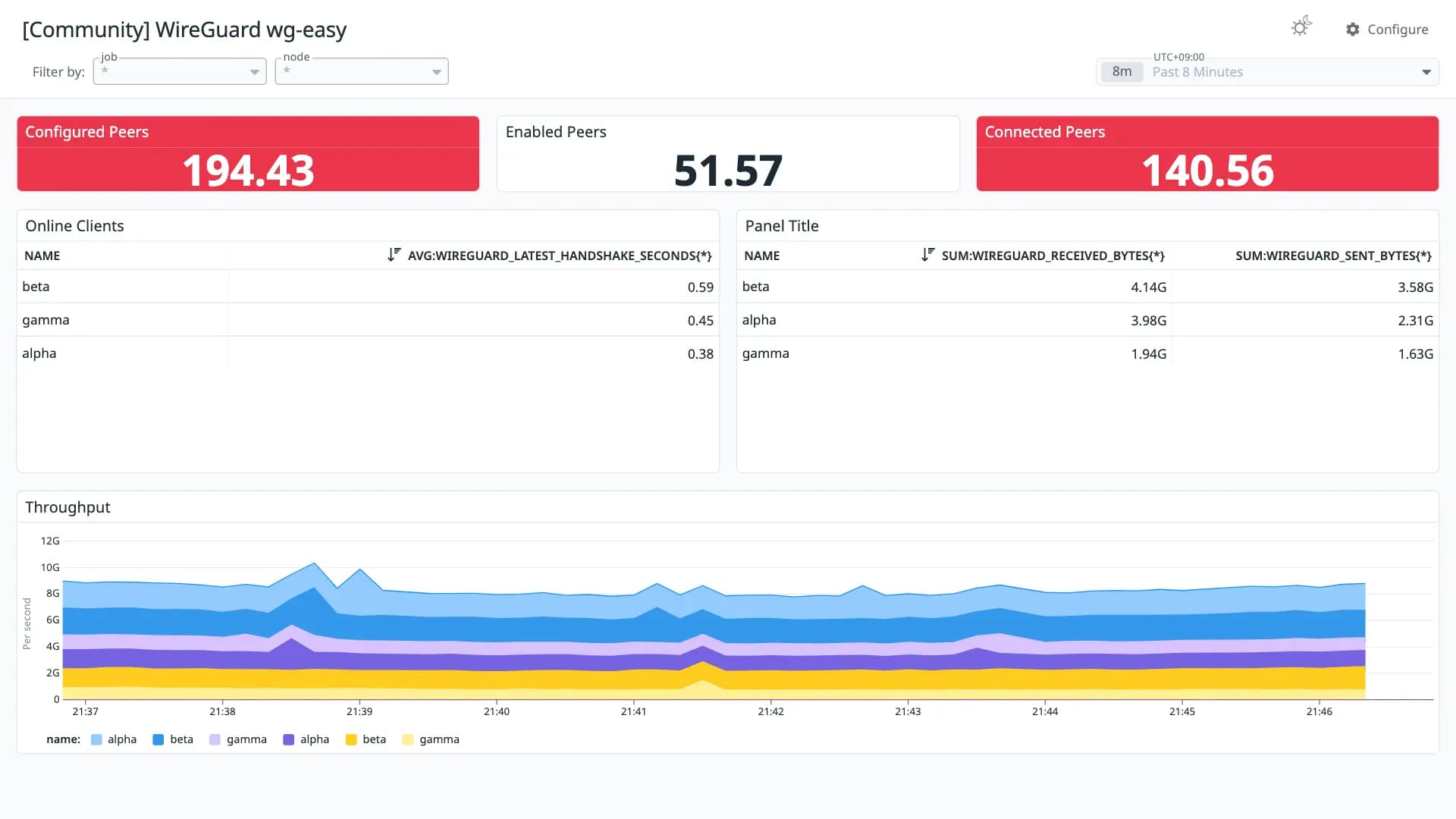This screenshot has width=1456, height=819.
Task: Click the Throughput panel title
Action: click(x=67, y=507)
